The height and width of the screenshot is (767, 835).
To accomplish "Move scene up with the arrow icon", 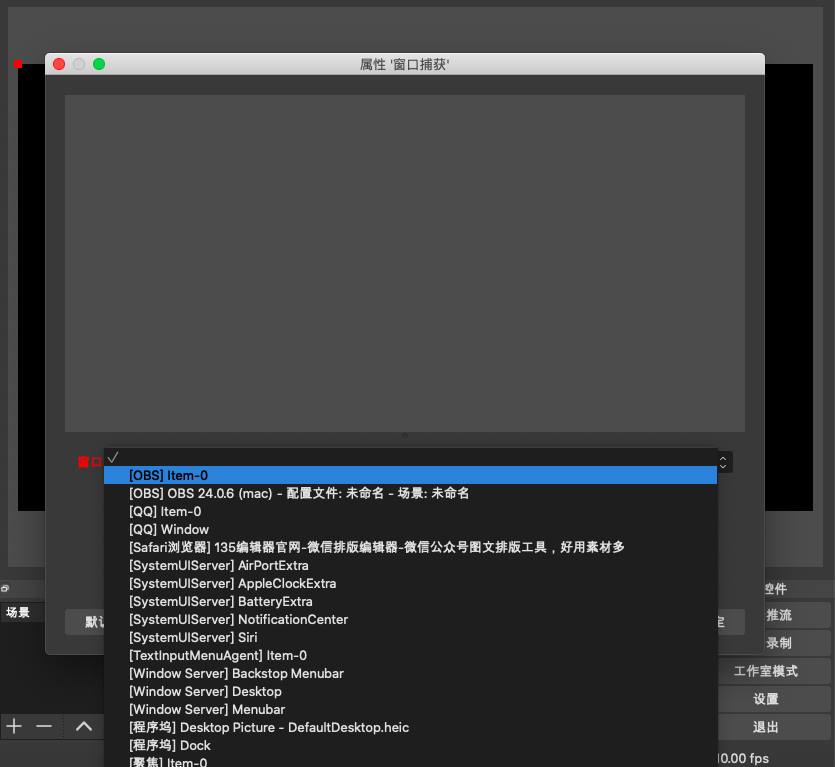I will 84,726.
